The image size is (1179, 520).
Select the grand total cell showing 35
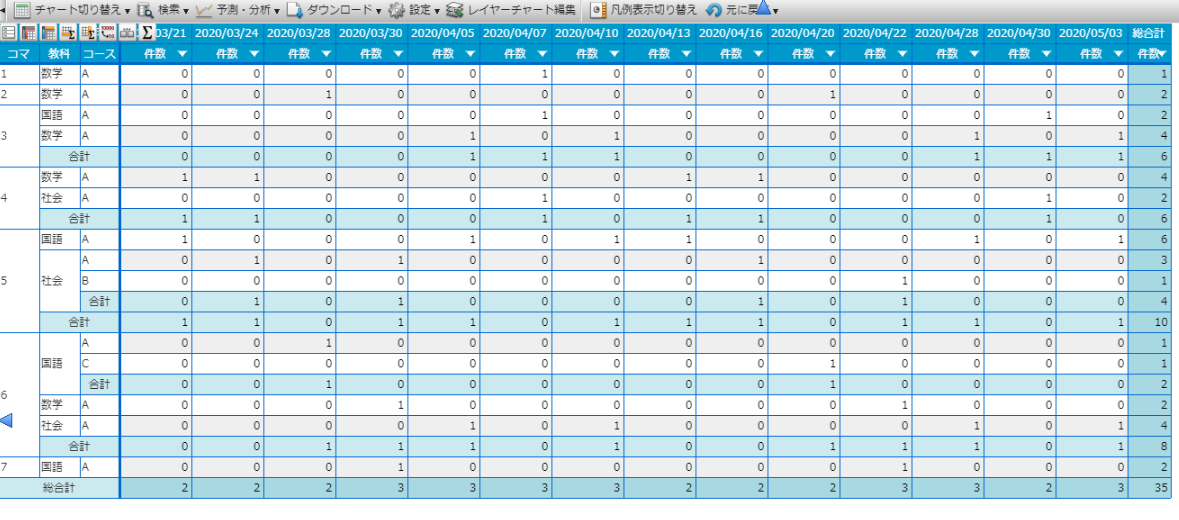point(1150,487)
